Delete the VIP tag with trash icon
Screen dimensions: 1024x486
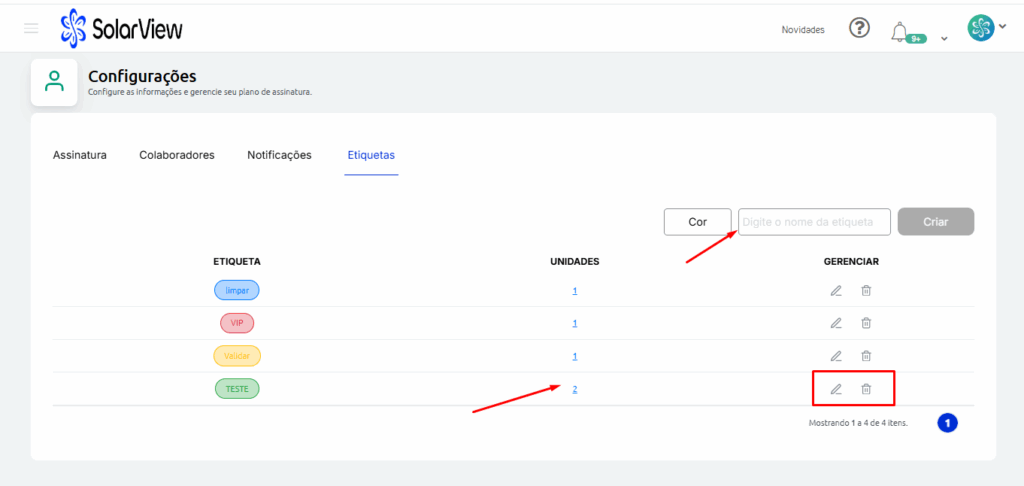click(x=866, y=323)
